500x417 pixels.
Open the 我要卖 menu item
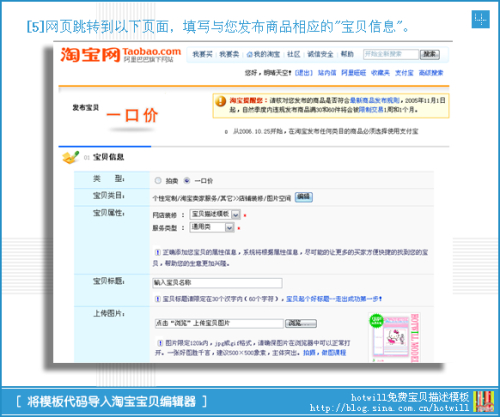tap(229, 54)
